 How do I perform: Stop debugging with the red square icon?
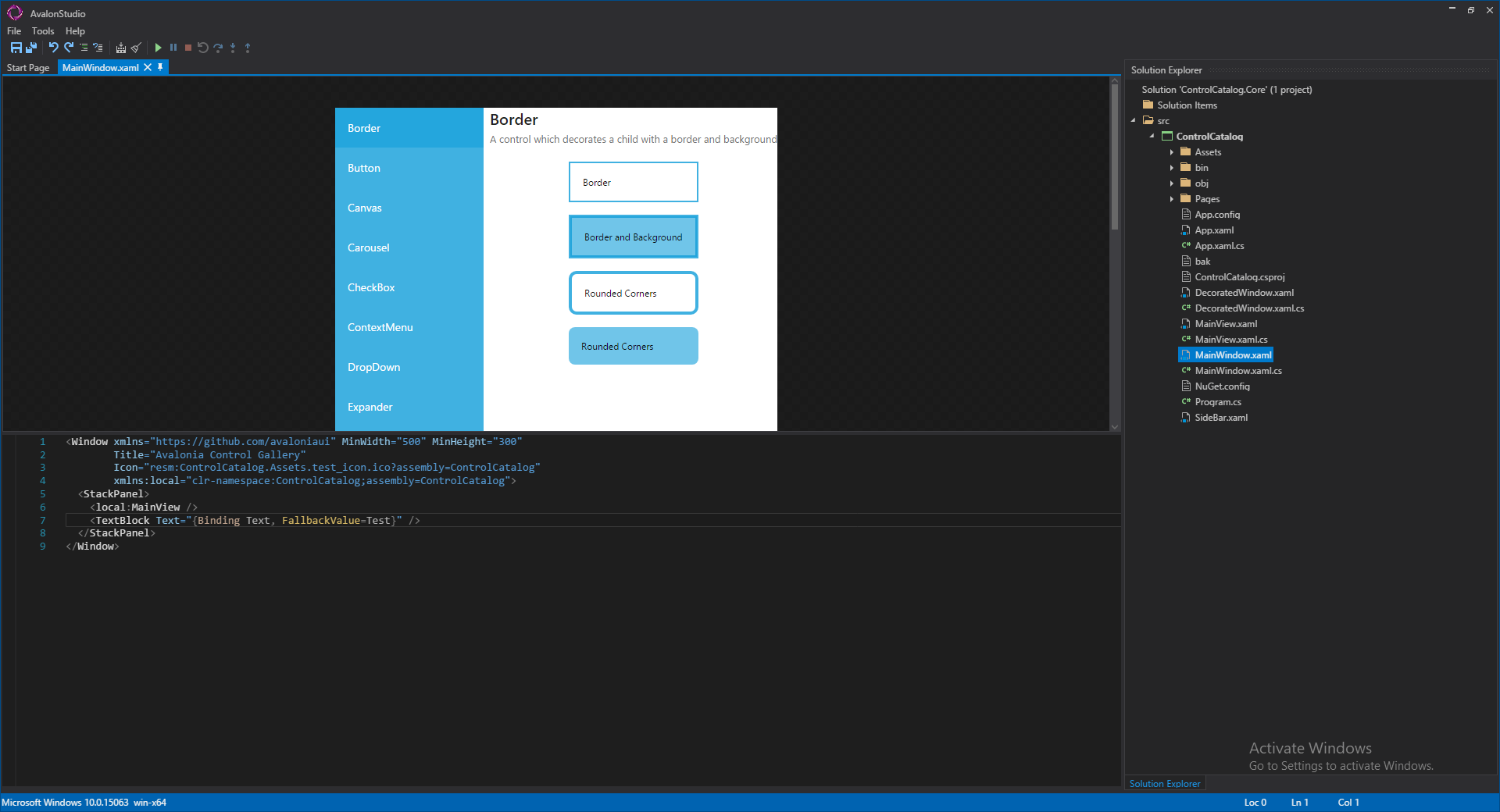pyautogui.click(x=188, y=48)
